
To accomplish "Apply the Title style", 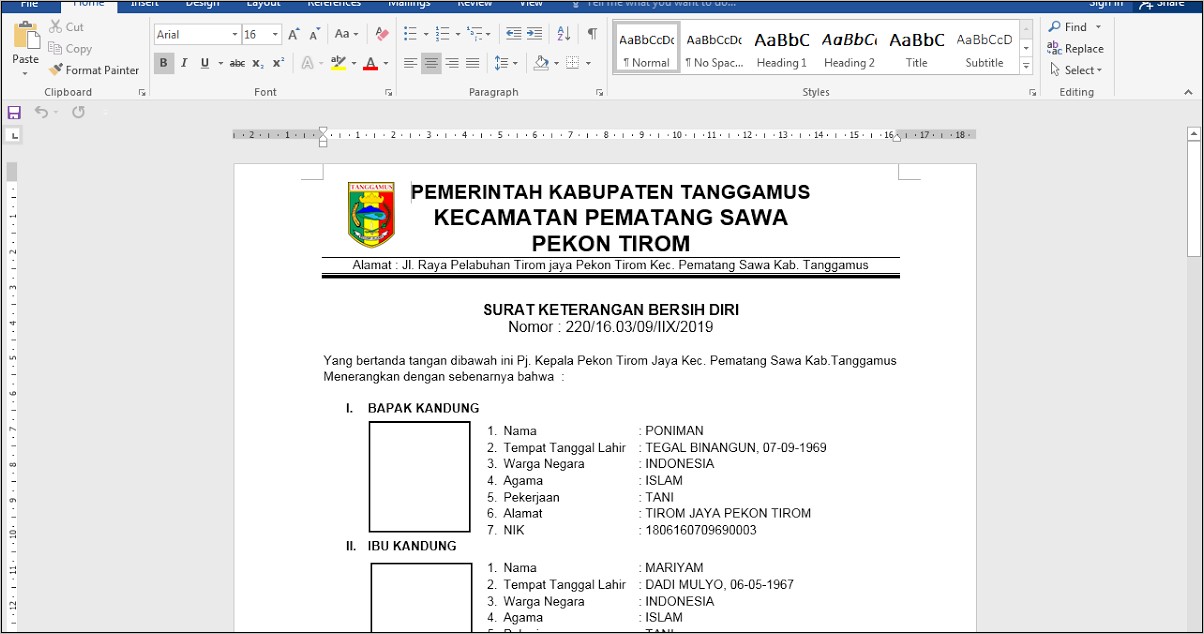I will pyautogui.click(x=917, y=48).
